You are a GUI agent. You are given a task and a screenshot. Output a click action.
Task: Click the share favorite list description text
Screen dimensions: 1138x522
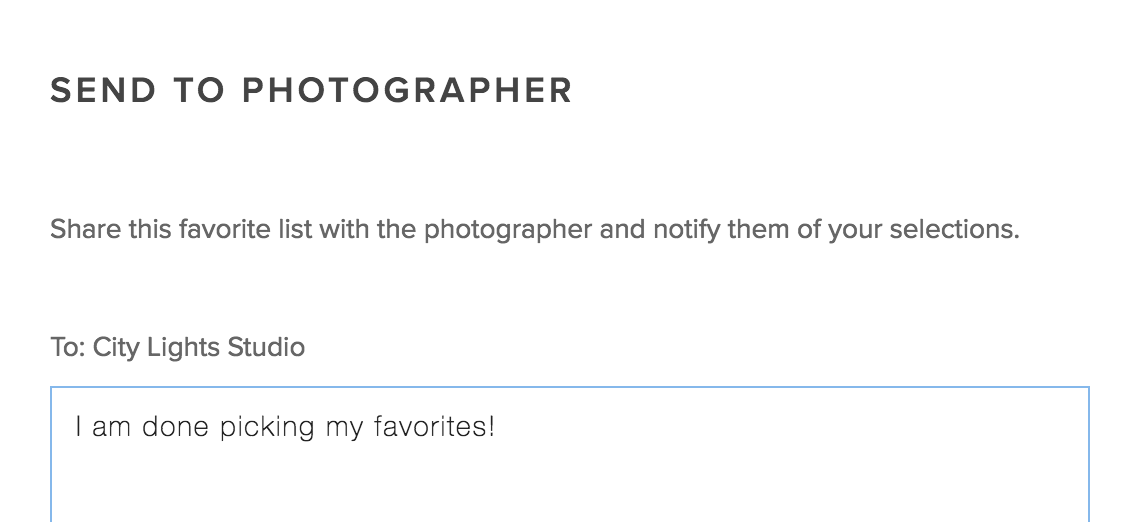534,230
